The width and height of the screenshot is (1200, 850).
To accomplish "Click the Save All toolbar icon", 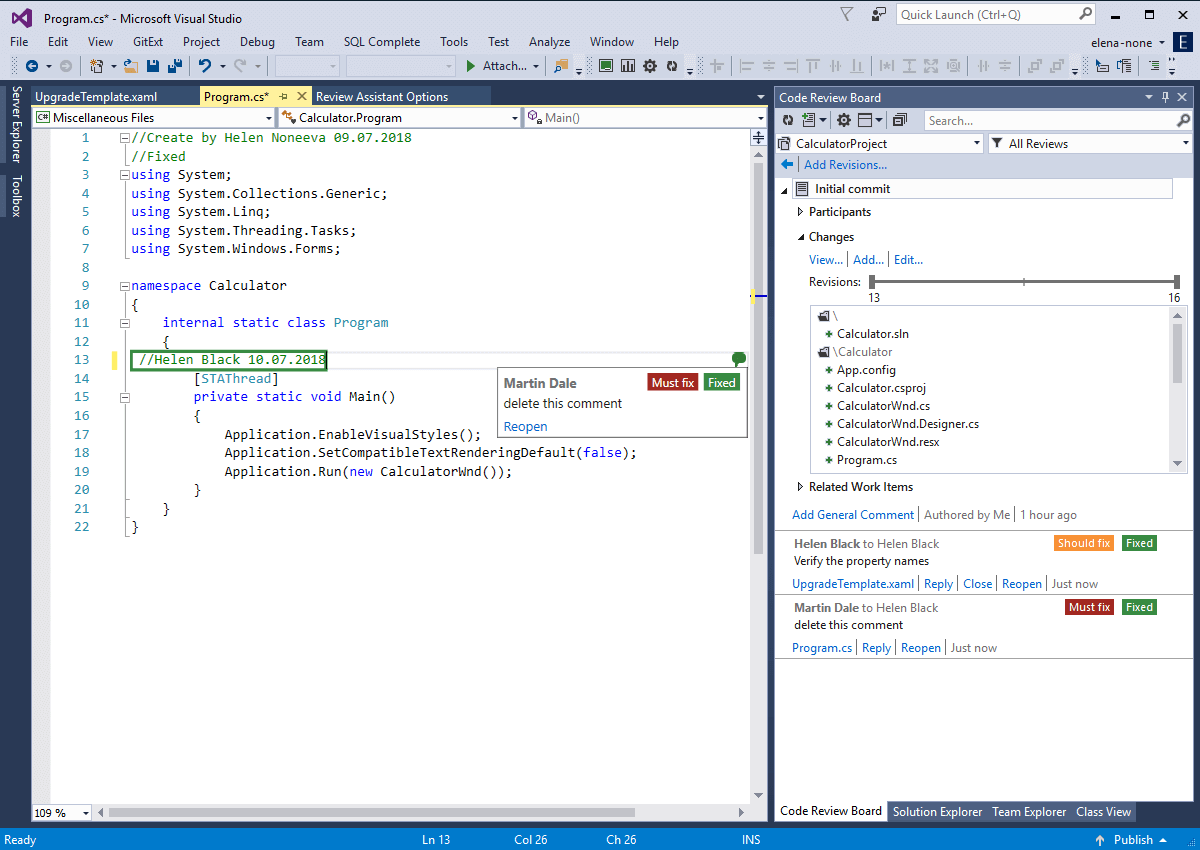I will coord(175,66).
